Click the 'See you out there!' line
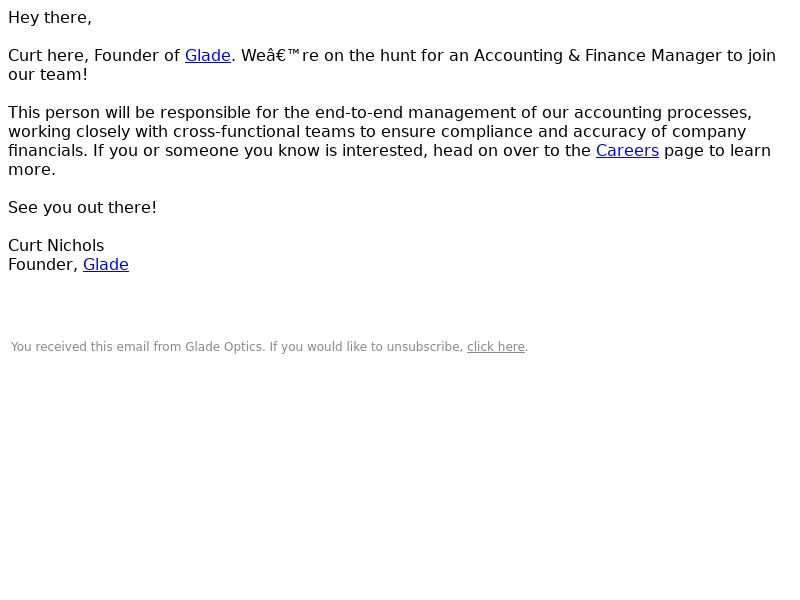The width and height of the screenshot is (800, 600). pos(82,208)
